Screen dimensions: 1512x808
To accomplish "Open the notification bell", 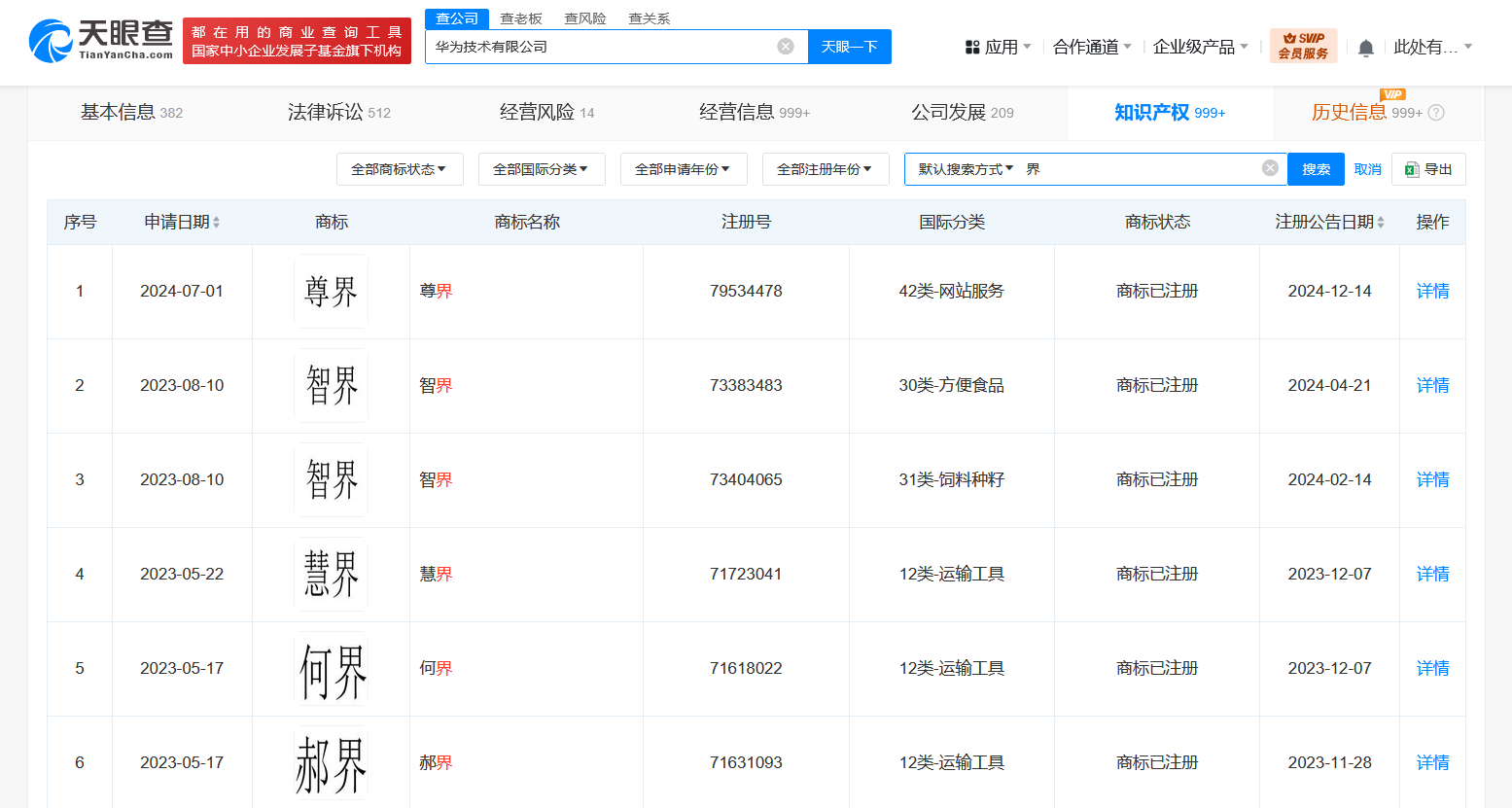I will click(x=1365, y=48).
